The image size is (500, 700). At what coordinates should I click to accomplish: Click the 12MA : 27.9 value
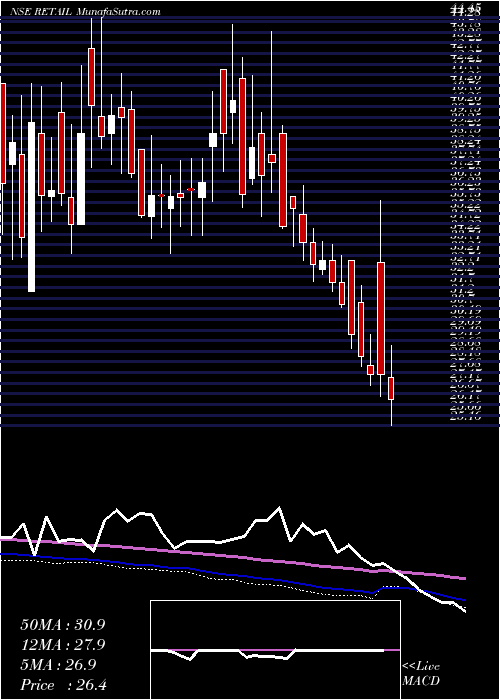(x=62, y=645)
